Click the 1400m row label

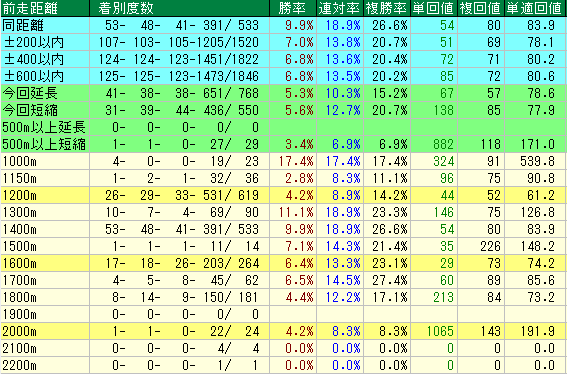pos(20,229)
